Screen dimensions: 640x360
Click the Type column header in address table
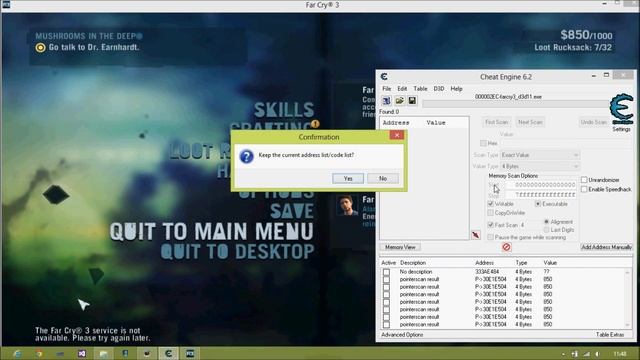pyautogui.click(x=521, y=263)
